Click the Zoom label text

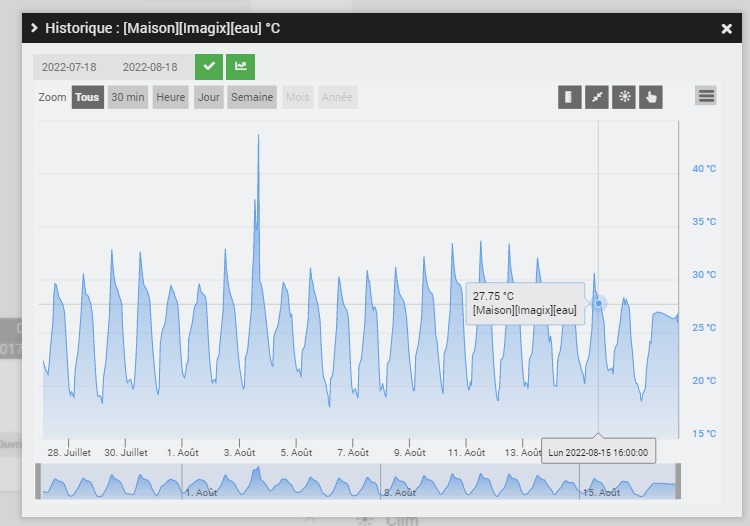52,97
